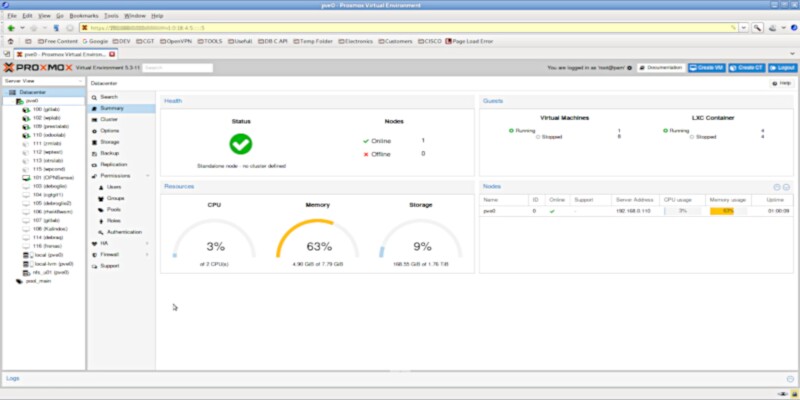Screen dimensions: 800x400
Task: Click the URL address bar
Action: tap(408, 28)
